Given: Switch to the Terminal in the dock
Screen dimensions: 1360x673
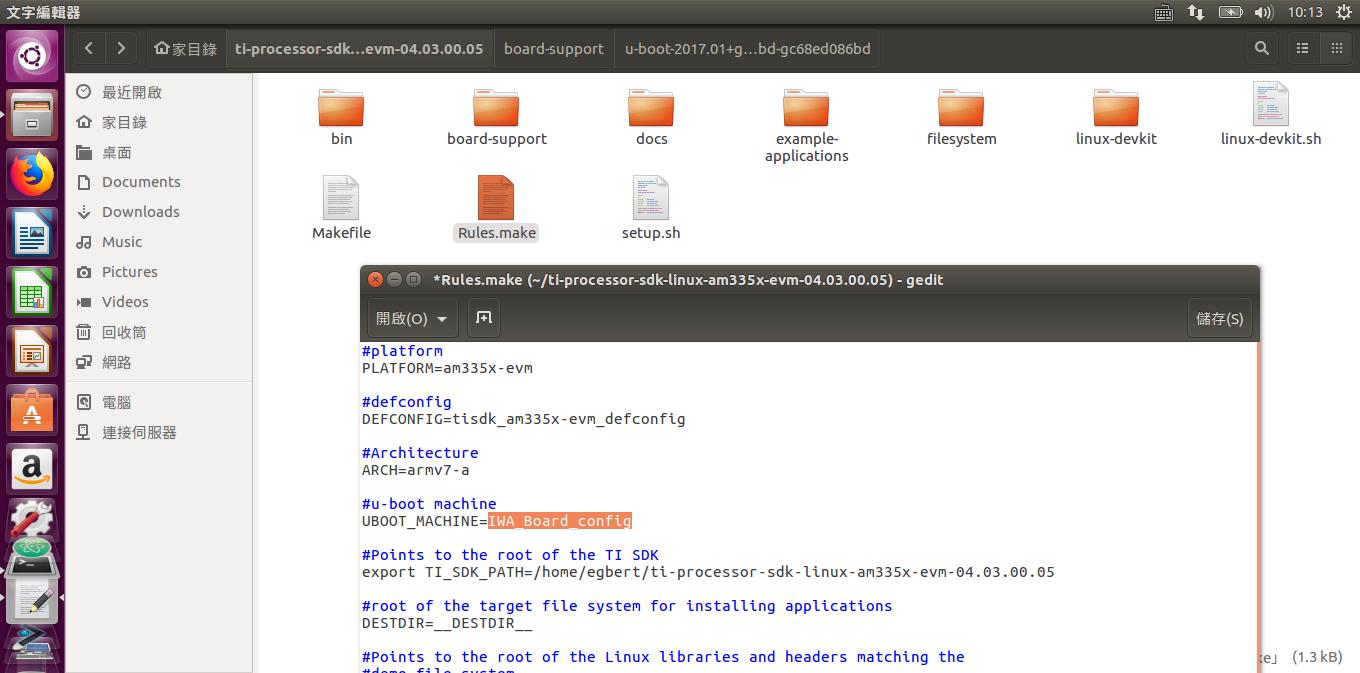Looking at the screenshot, I should point(32,560).
